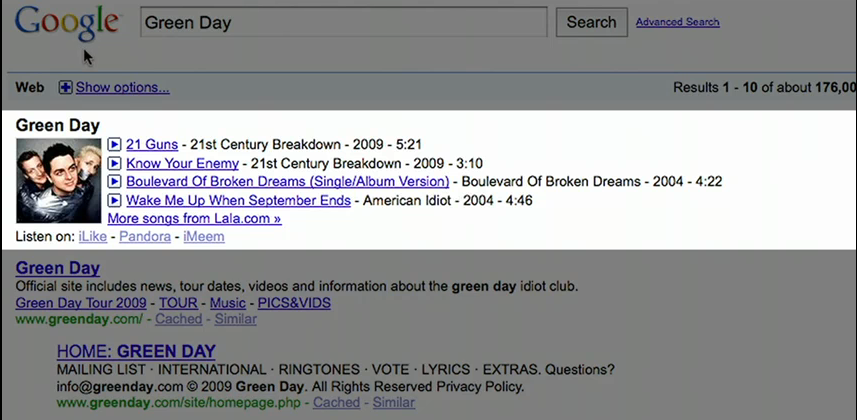Listen on iLike link
Viewport: 857px width, 420px height.
(x=92, y=237)
